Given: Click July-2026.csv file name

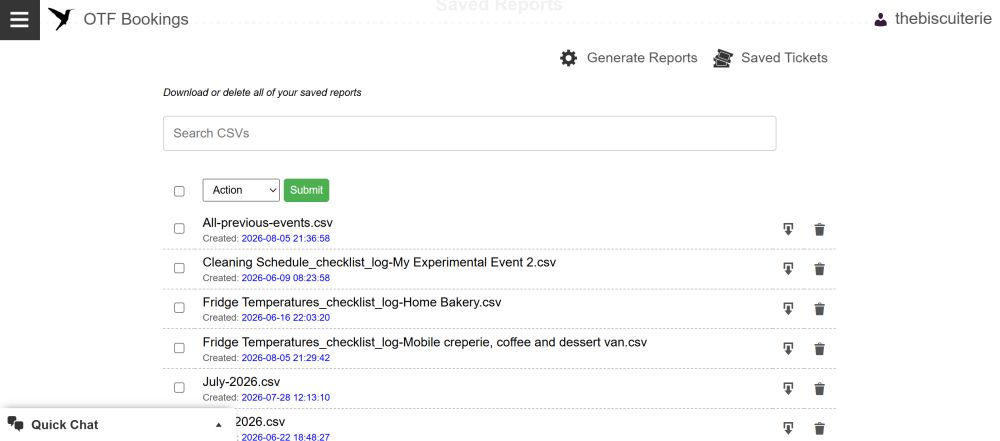Looking at the screenshot, I should point(241,382).
